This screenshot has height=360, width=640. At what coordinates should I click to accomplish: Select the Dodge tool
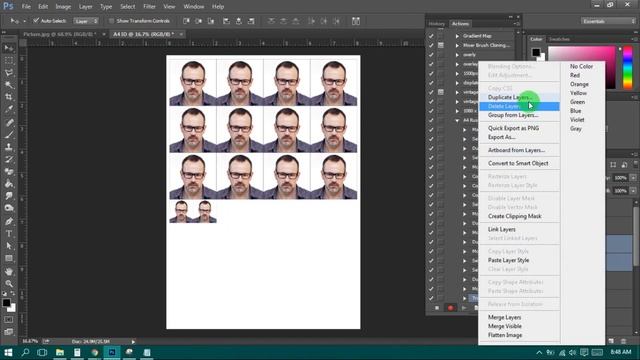pyautogui.click(x=9, y=208)
